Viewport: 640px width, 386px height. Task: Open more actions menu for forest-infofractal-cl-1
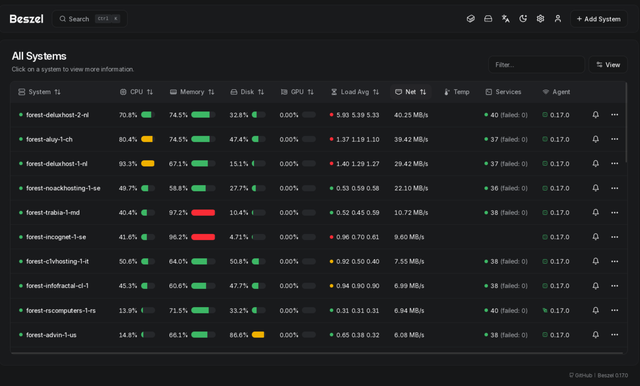click(x=614, y=286)
